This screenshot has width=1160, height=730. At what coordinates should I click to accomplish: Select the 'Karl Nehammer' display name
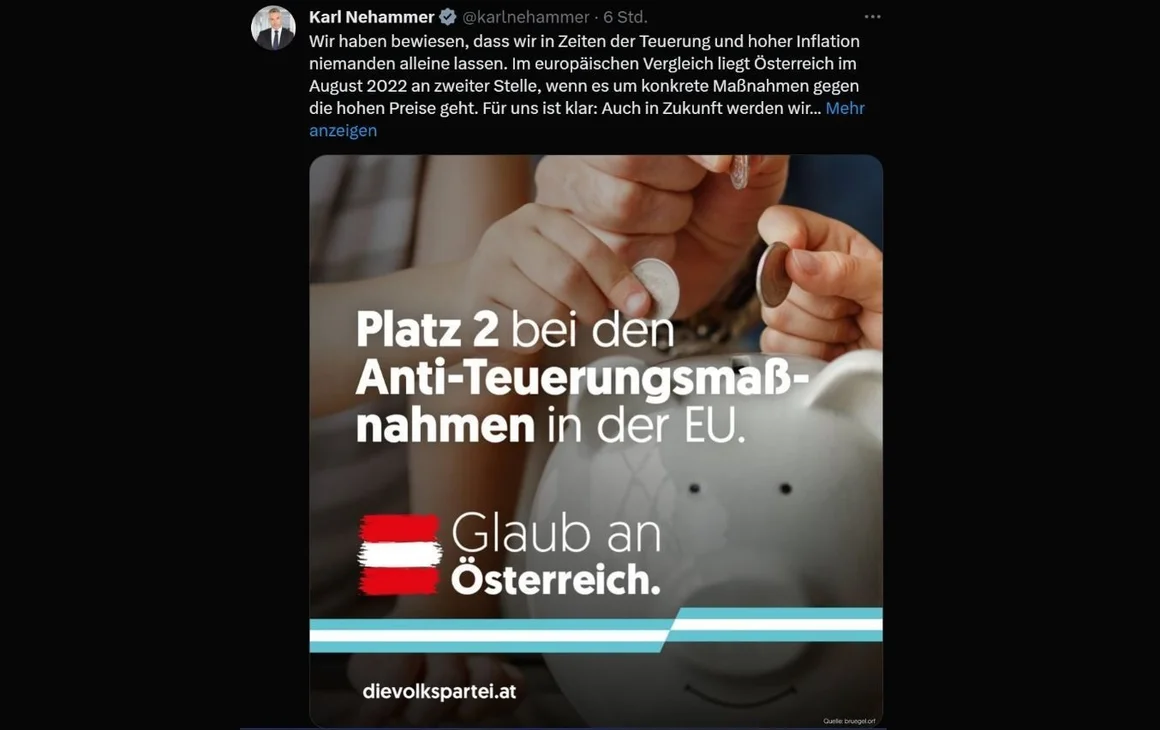tap(371, 16)
